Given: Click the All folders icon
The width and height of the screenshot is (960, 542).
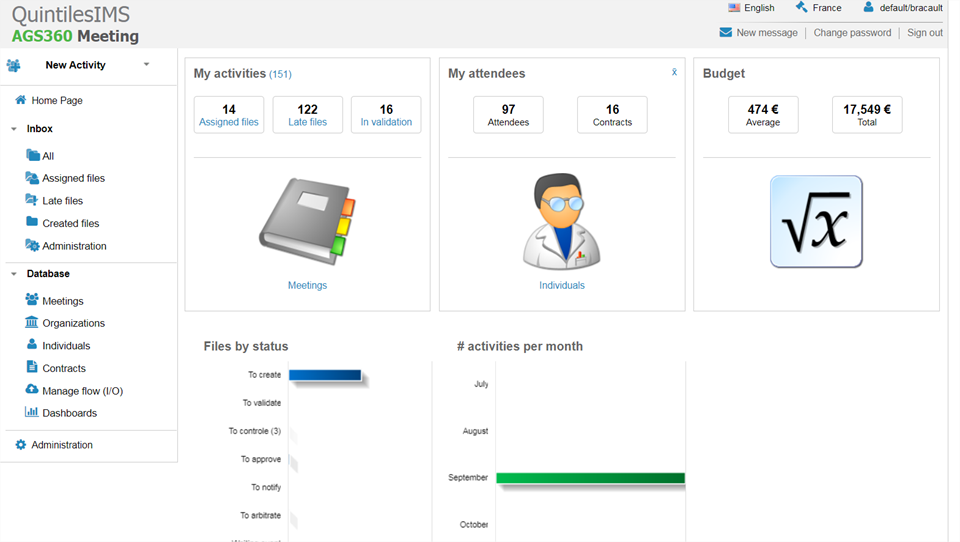Looking at the screenshot, I should point(32,155).
